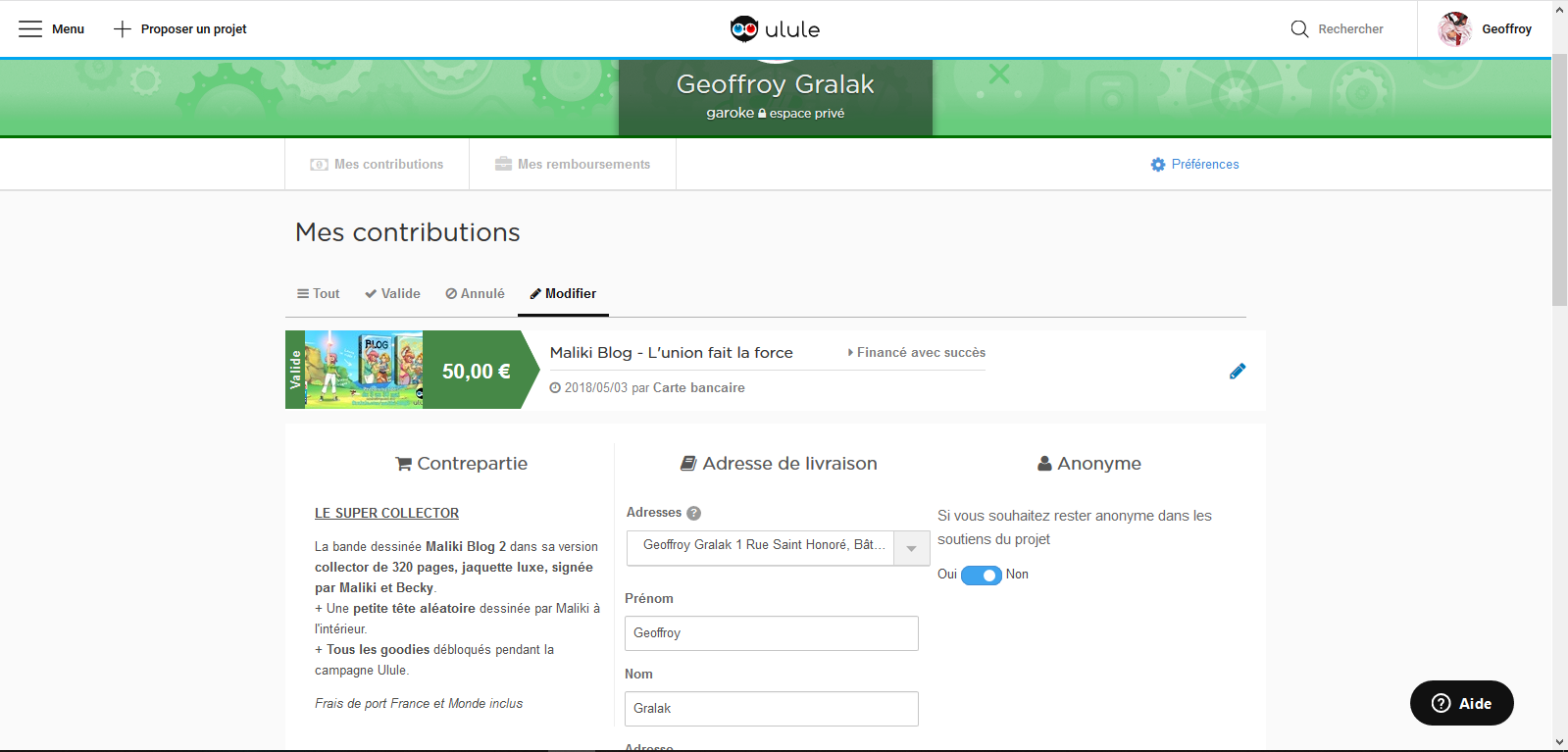Image resolution: width=1568 pixels, height=752 pixels.
Task: Open LE SUPER COLLECTOR reward link
Action: [x=386, y=513]
